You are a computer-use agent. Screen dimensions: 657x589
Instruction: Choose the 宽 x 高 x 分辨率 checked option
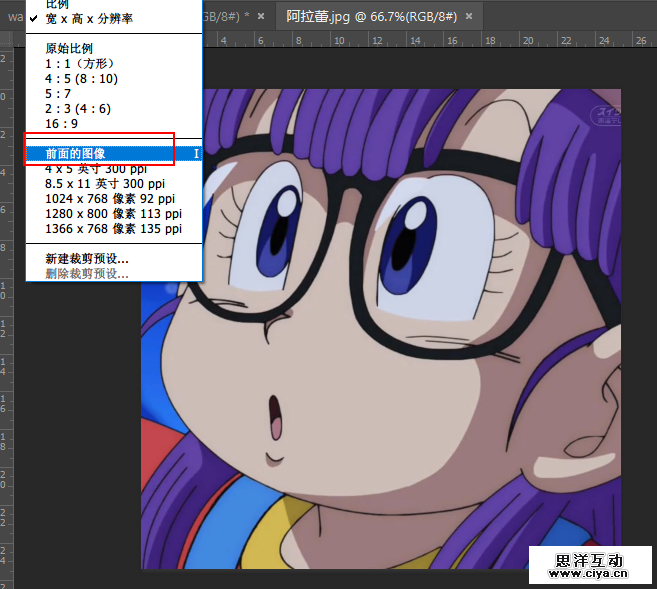(x=88, y=19)
